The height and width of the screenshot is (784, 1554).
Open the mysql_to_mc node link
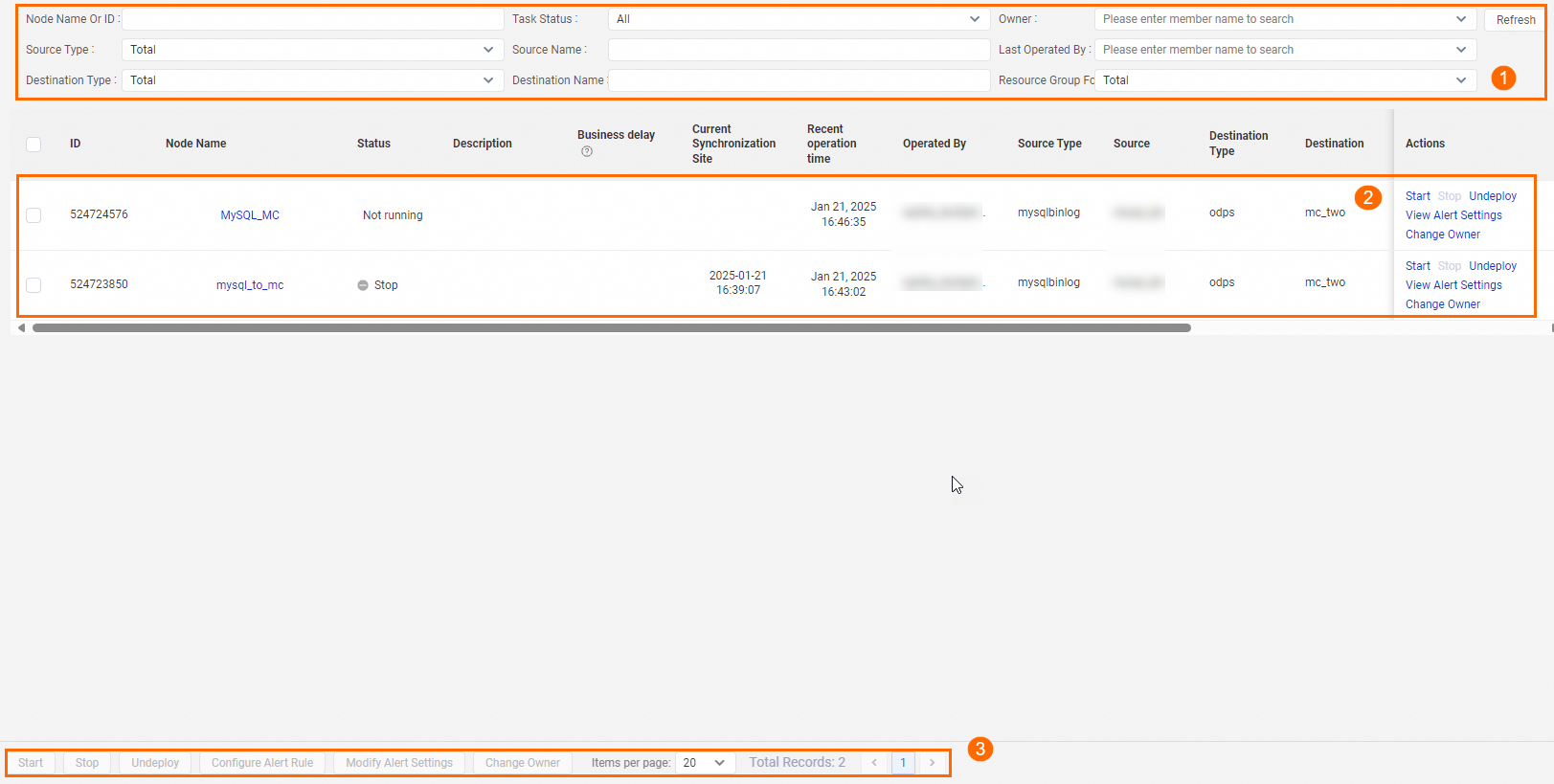(250, 285)
